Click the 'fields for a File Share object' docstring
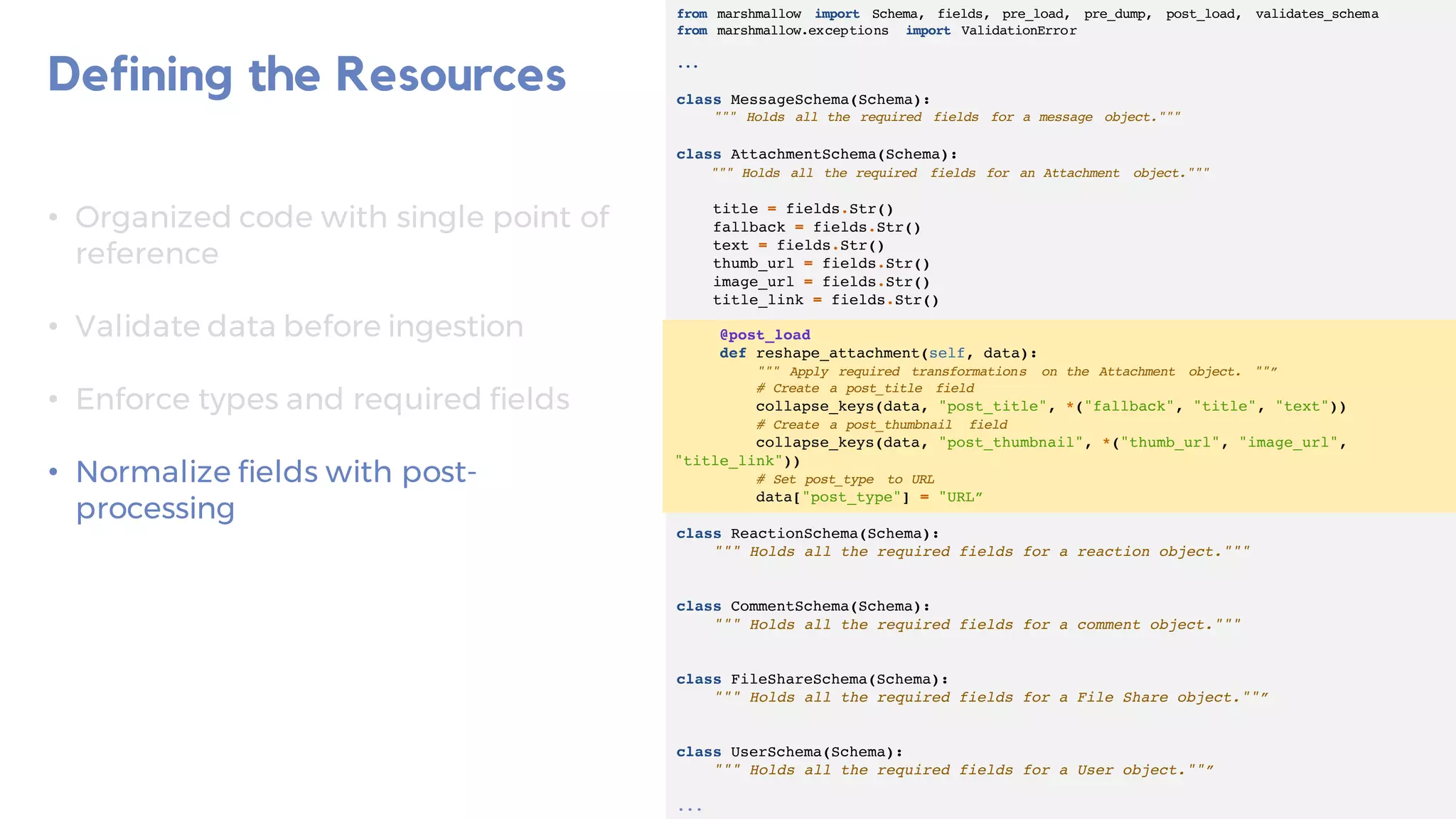The width and height of the screenshot is (1456, 819). [992, 697]
